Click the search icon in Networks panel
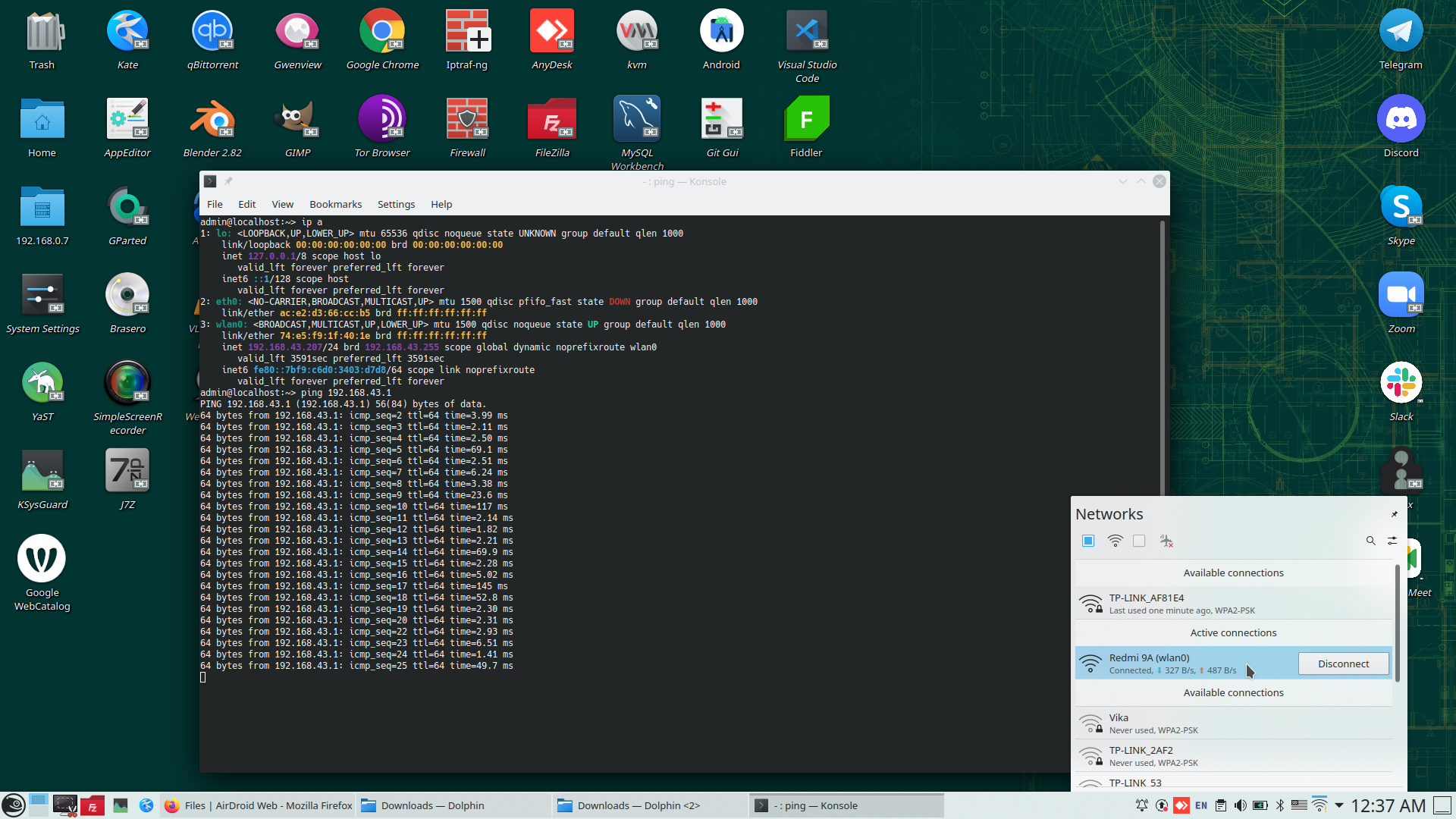The image size is (1456, 819). click(1370, 541)
